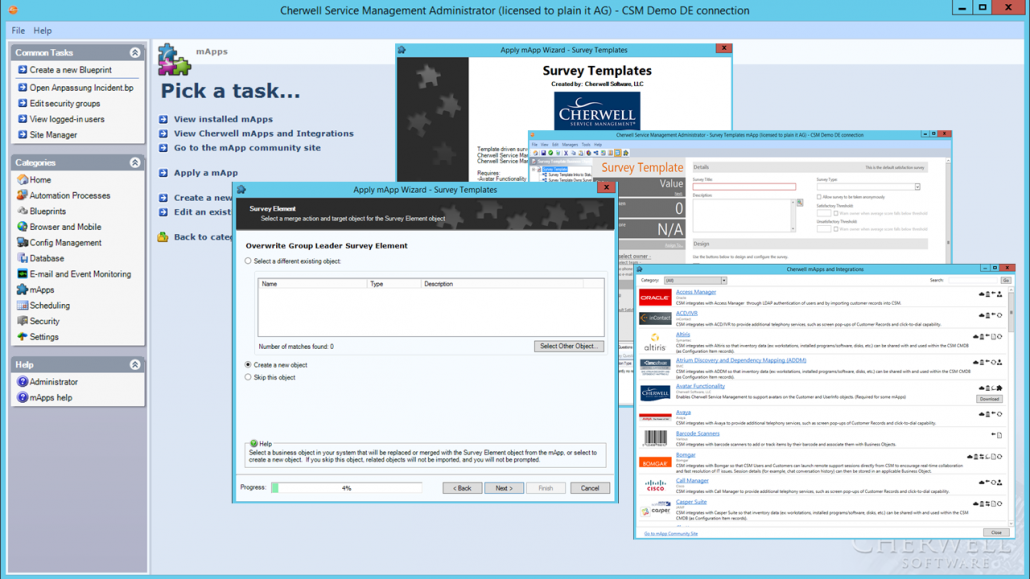
Task: Open the Blueprints category icon
Action: coord(22,211)
